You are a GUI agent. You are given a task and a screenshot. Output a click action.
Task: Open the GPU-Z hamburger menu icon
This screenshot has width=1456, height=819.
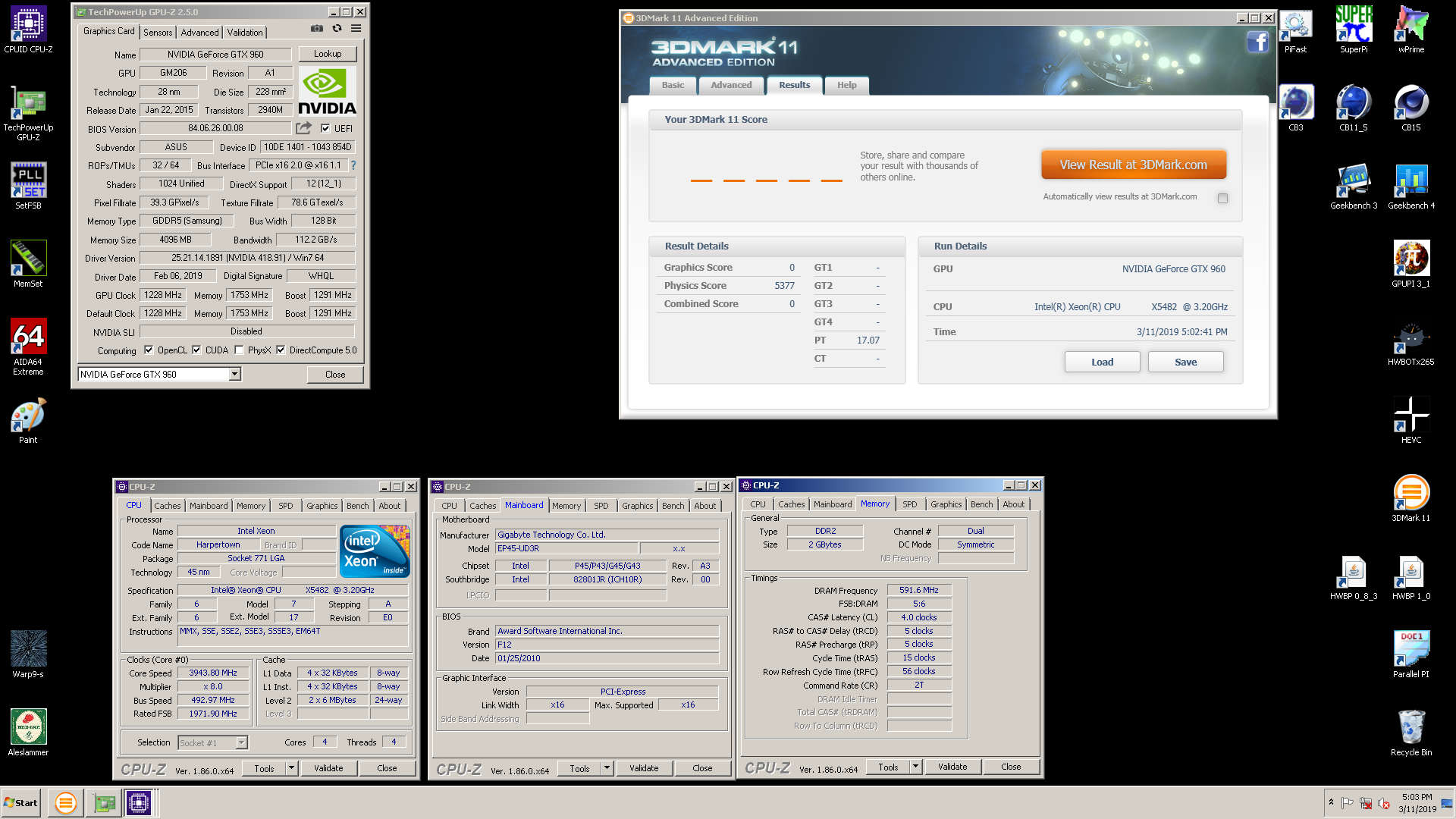tap(356, 28)
